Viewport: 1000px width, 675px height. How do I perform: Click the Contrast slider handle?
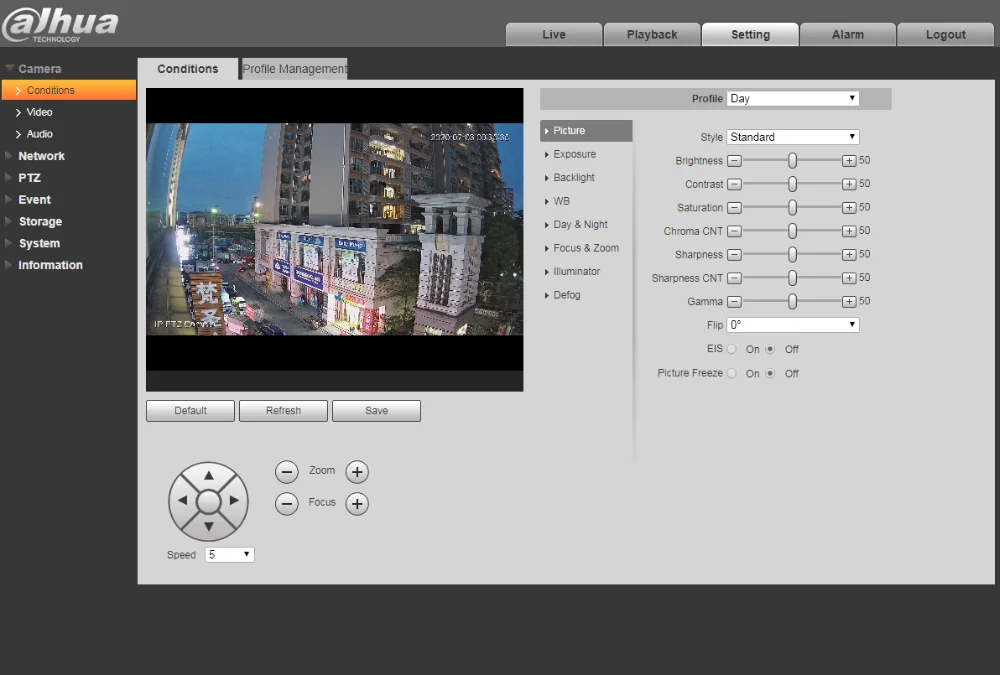pyautogui.click(x=792, y=184)
